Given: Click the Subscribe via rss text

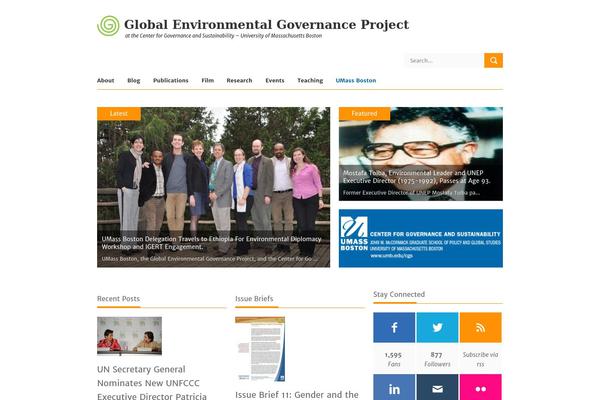Looking at the screenshot, I should coord(481,359).
